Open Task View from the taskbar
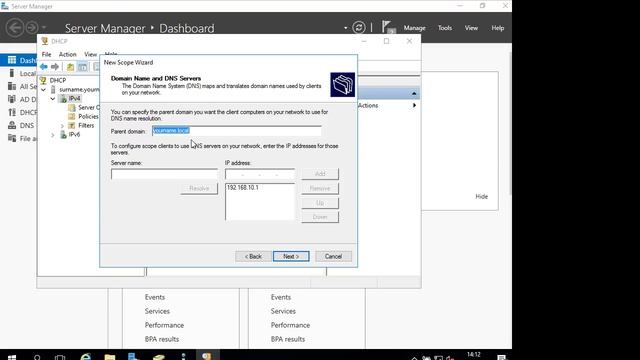Viewport: 640px width, 360px height. (60, 357)
